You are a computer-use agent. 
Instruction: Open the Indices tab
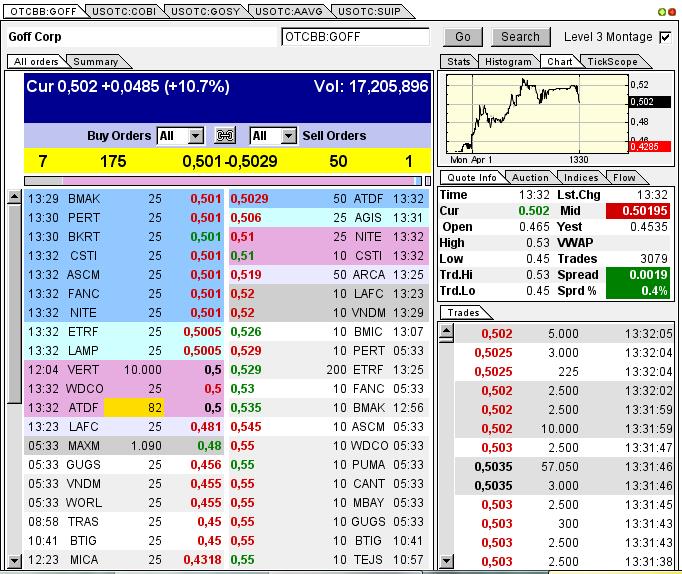coord(581,177)
